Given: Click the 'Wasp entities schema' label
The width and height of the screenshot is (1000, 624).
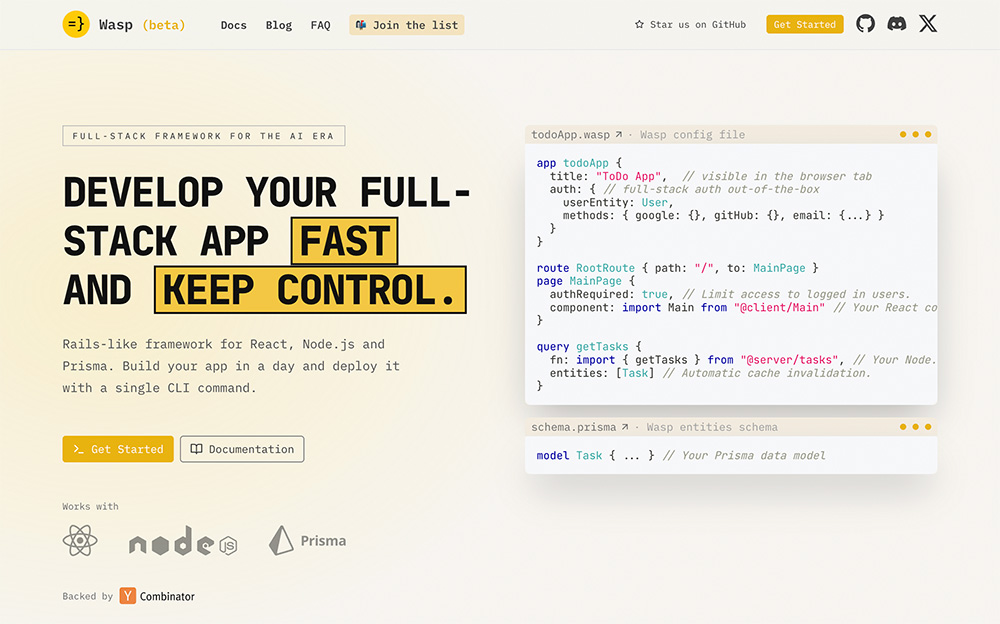Looking at the screenshot, I should (x=712, y=427).
